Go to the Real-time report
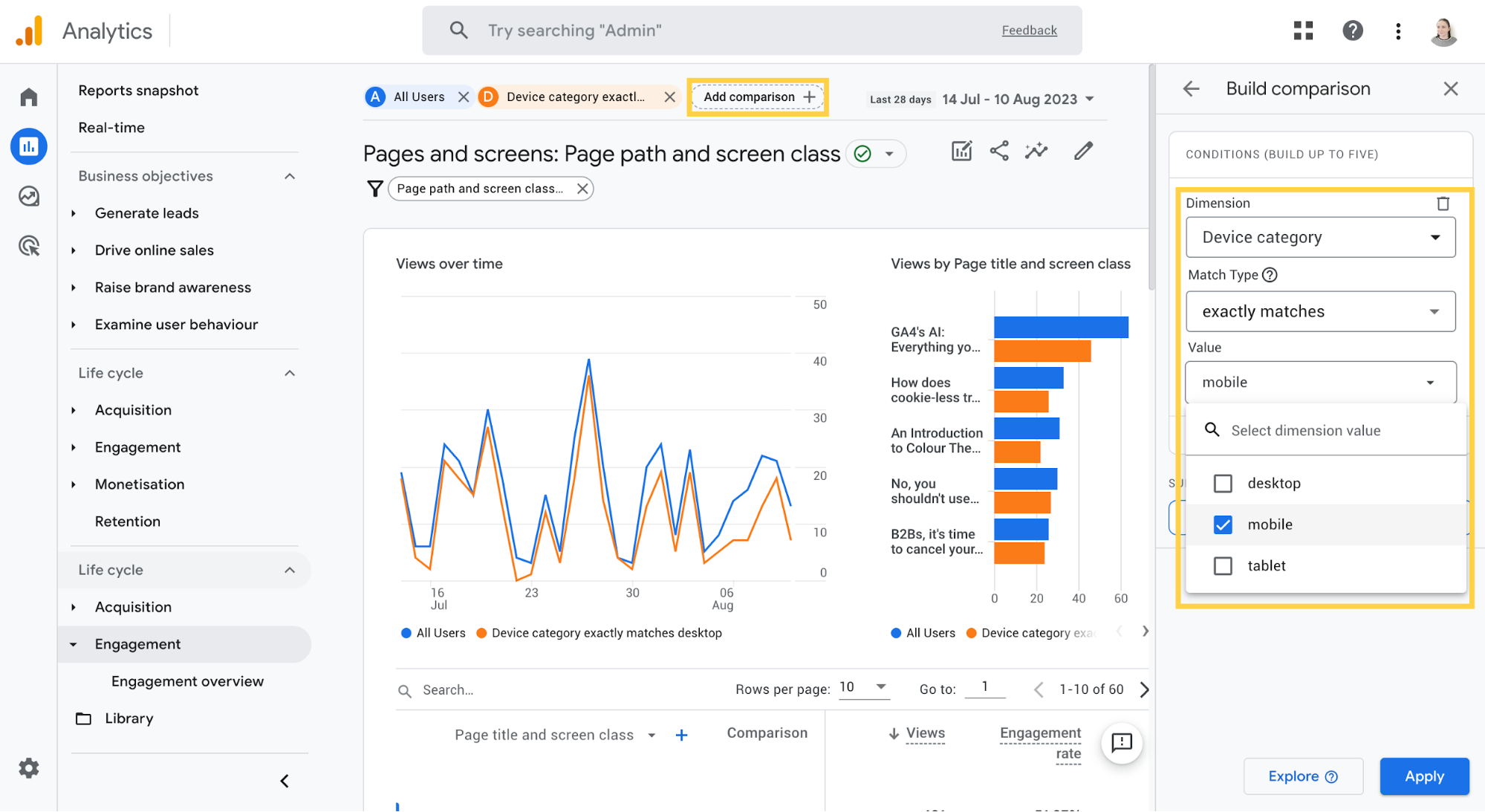Screen dimensions: 1485x812 click(x=111, y=127)
